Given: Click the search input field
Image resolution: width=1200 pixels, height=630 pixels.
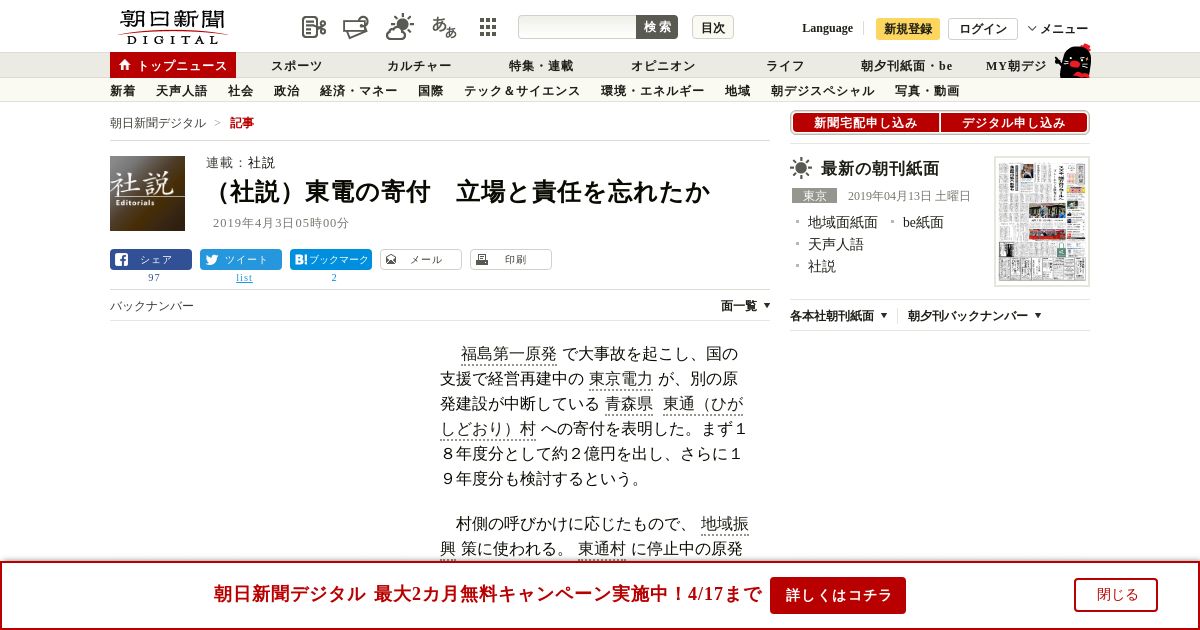Looking at the screenshot, I should click(577, 27).
